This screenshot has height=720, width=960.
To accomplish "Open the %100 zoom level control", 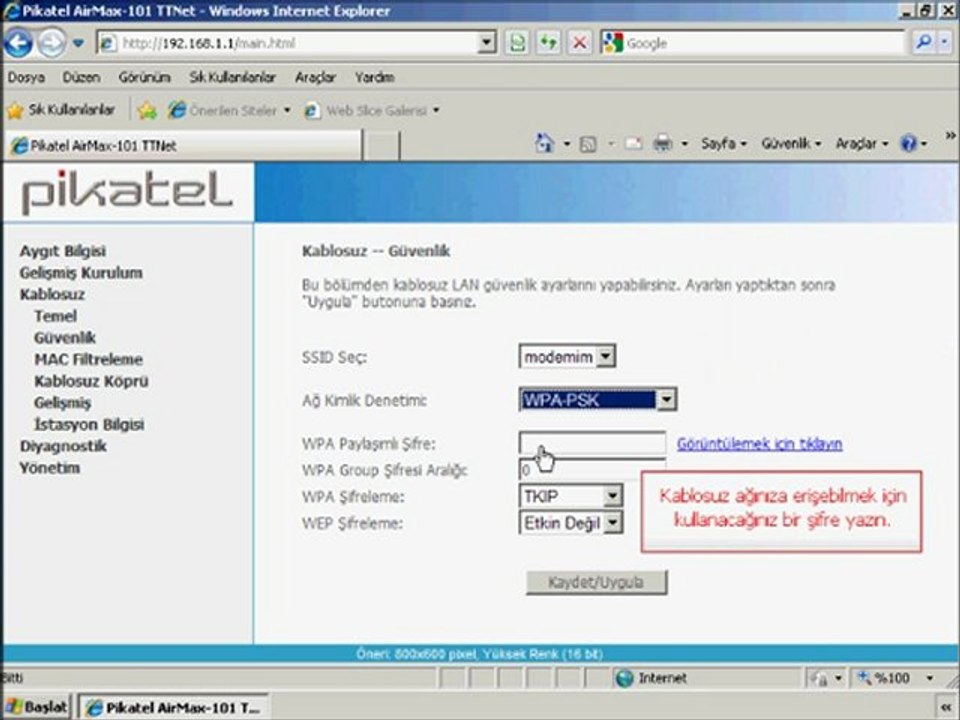I will pyautogui.click(x=896, y=678).
